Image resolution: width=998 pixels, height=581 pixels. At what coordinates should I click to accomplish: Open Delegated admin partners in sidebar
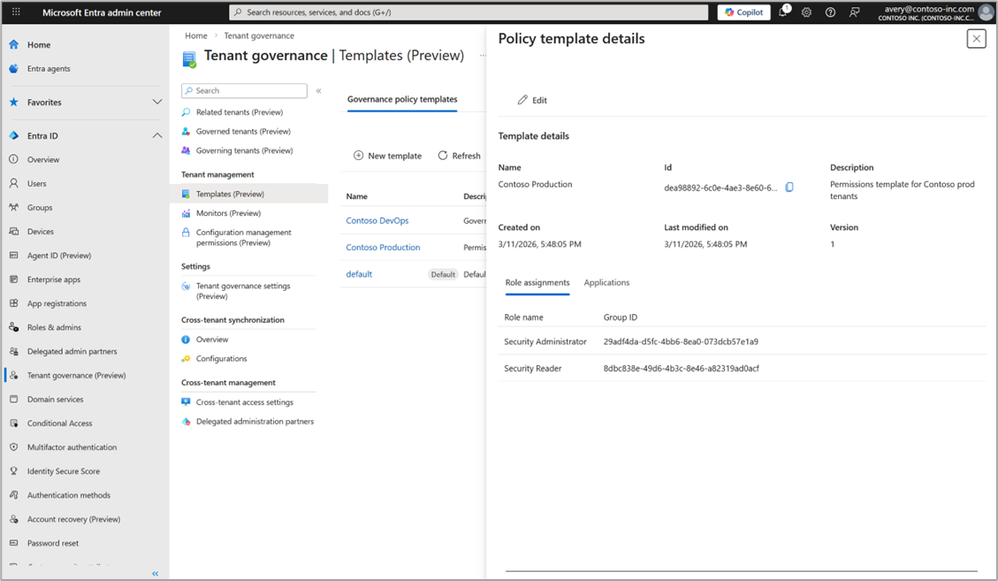[72, 351]
